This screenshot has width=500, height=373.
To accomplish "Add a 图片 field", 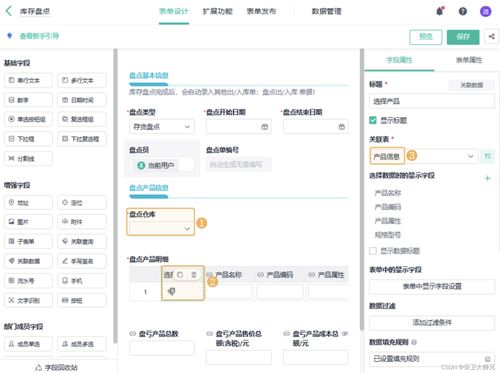I will [x=28, y=222].
